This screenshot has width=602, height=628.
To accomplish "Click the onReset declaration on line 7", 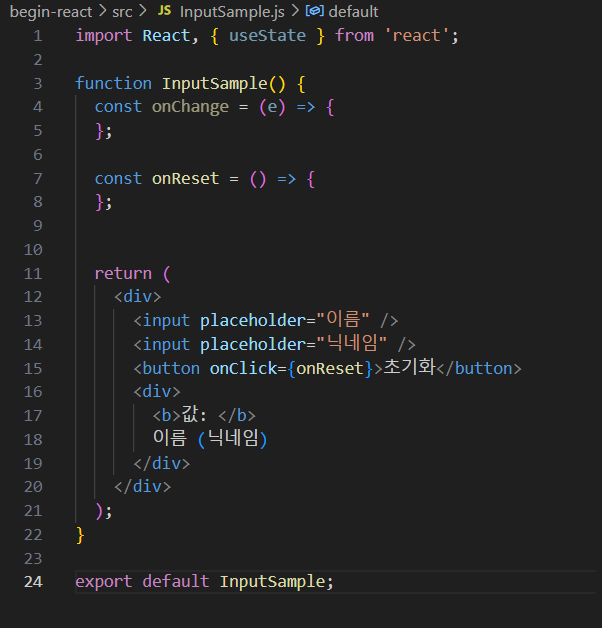I will pyautogui.click(x=185, y=179).
